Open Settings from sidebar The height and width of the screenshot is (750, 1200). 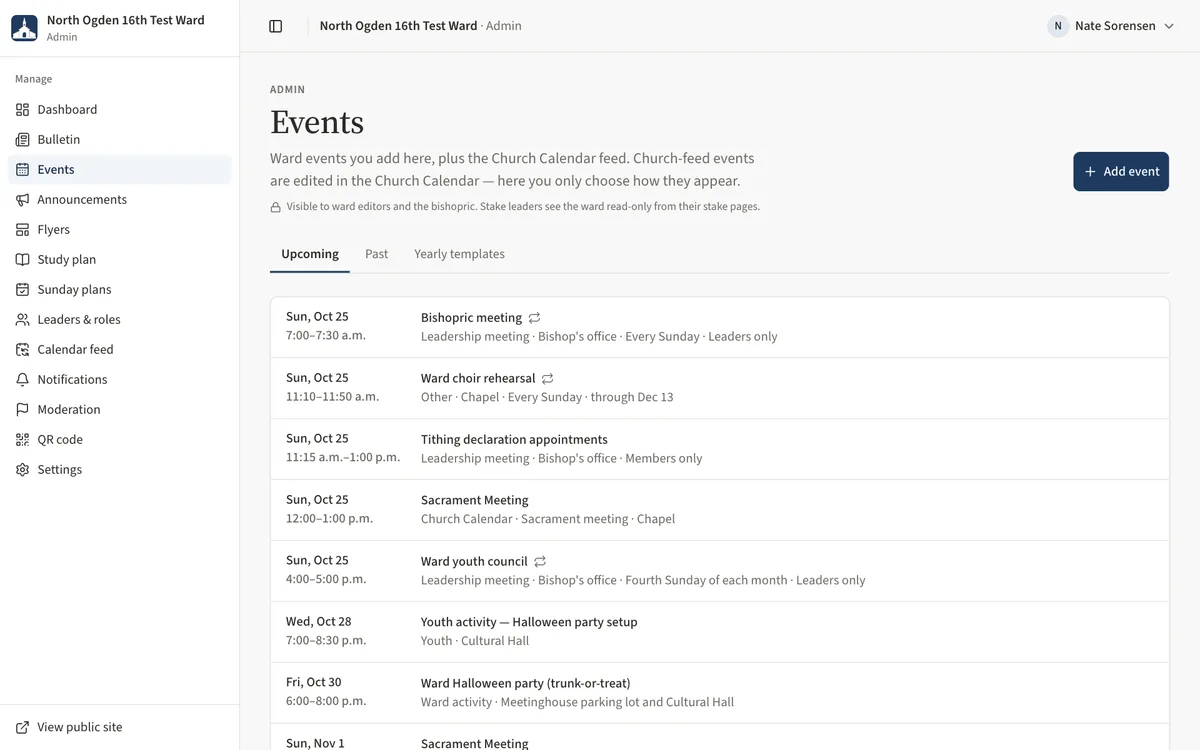coord(120,470)
